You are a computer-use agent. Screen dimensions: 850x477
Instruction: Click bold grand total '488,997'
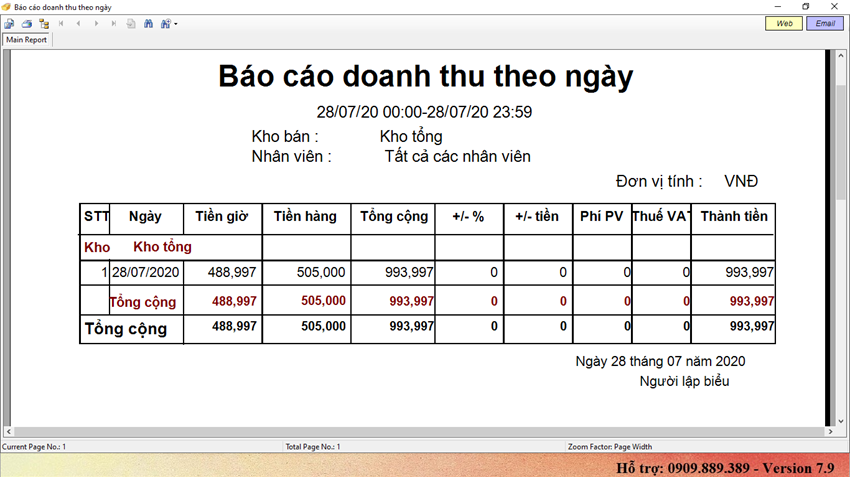tap(234, 326)
